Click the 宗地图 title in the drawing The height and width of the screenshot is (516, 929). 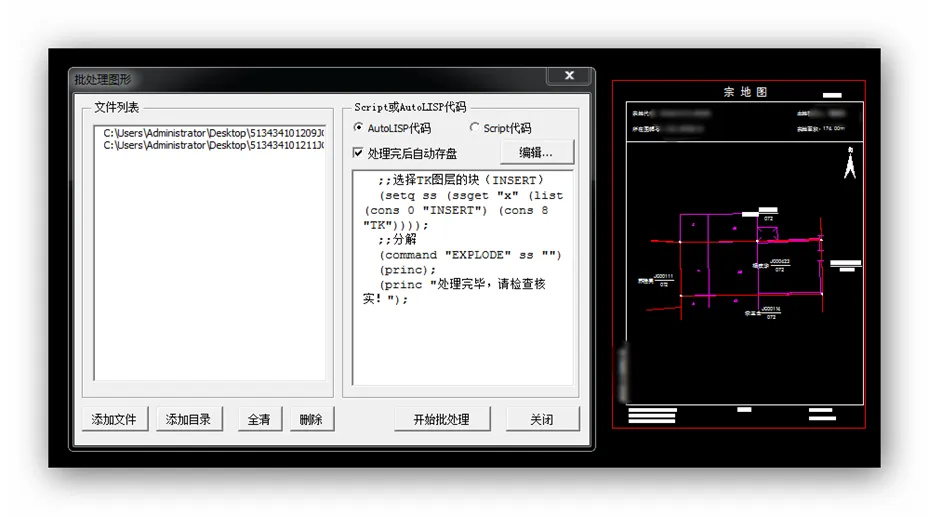coord(745,92)
